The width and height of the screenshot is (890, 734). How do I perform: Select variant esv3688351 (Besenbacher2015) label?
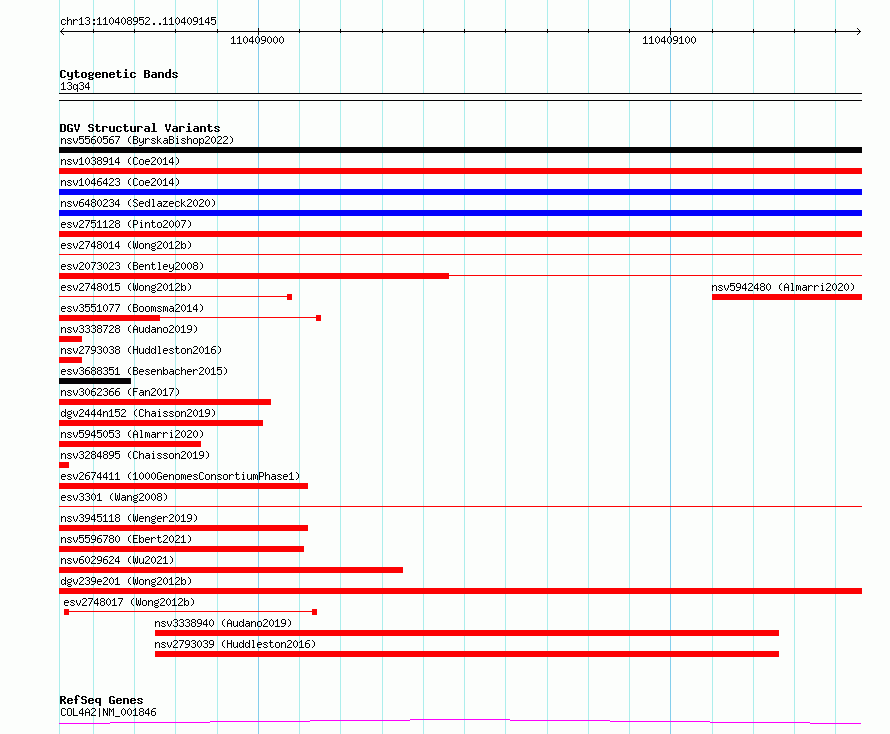(x=144, y=371)
